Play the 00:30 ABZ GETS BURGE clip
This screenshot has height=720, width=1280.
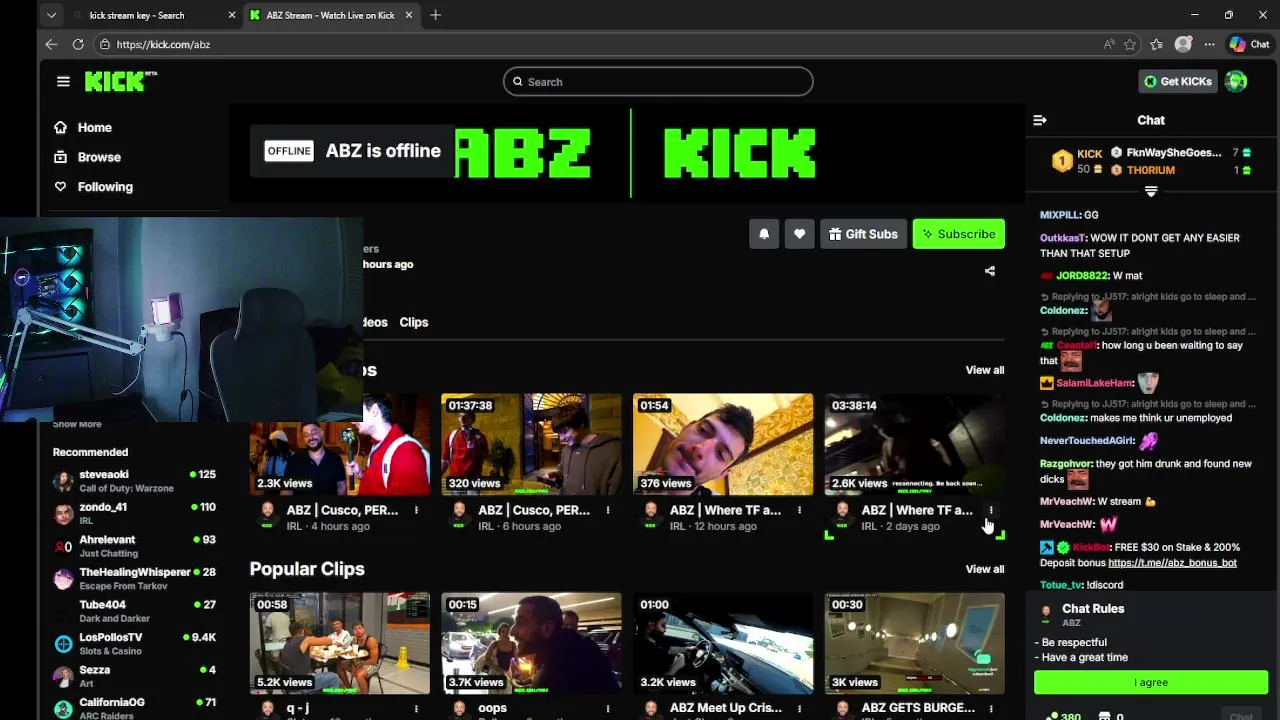tap(915, 644)
